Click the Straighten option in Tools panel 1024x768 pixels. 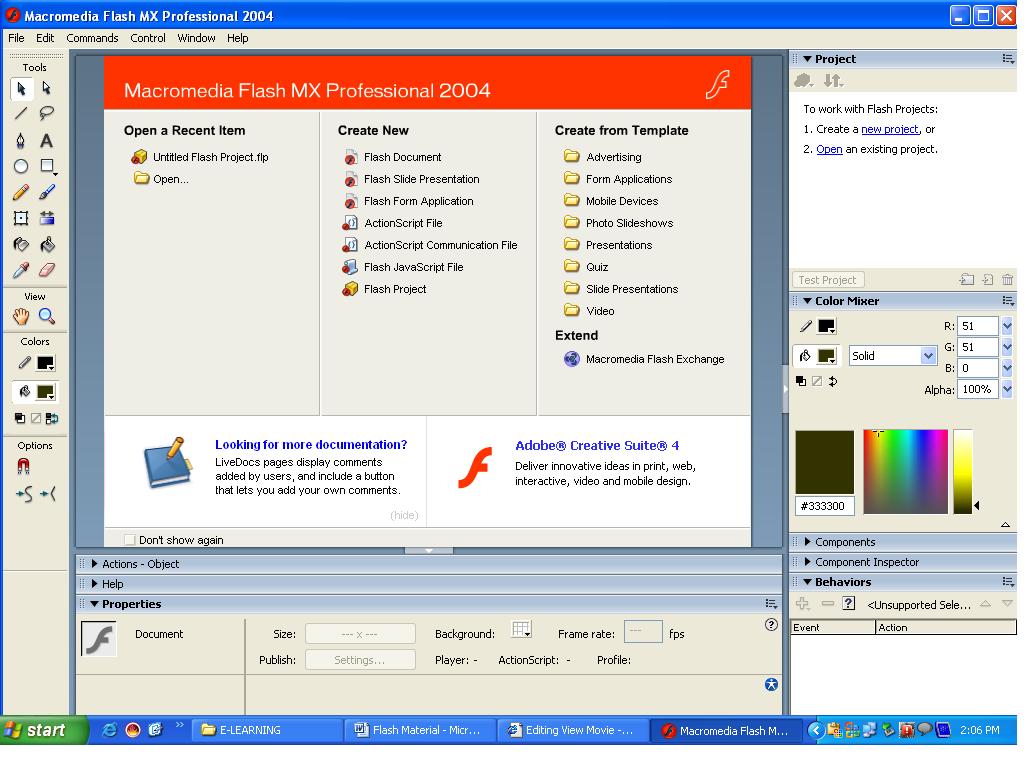48,495
